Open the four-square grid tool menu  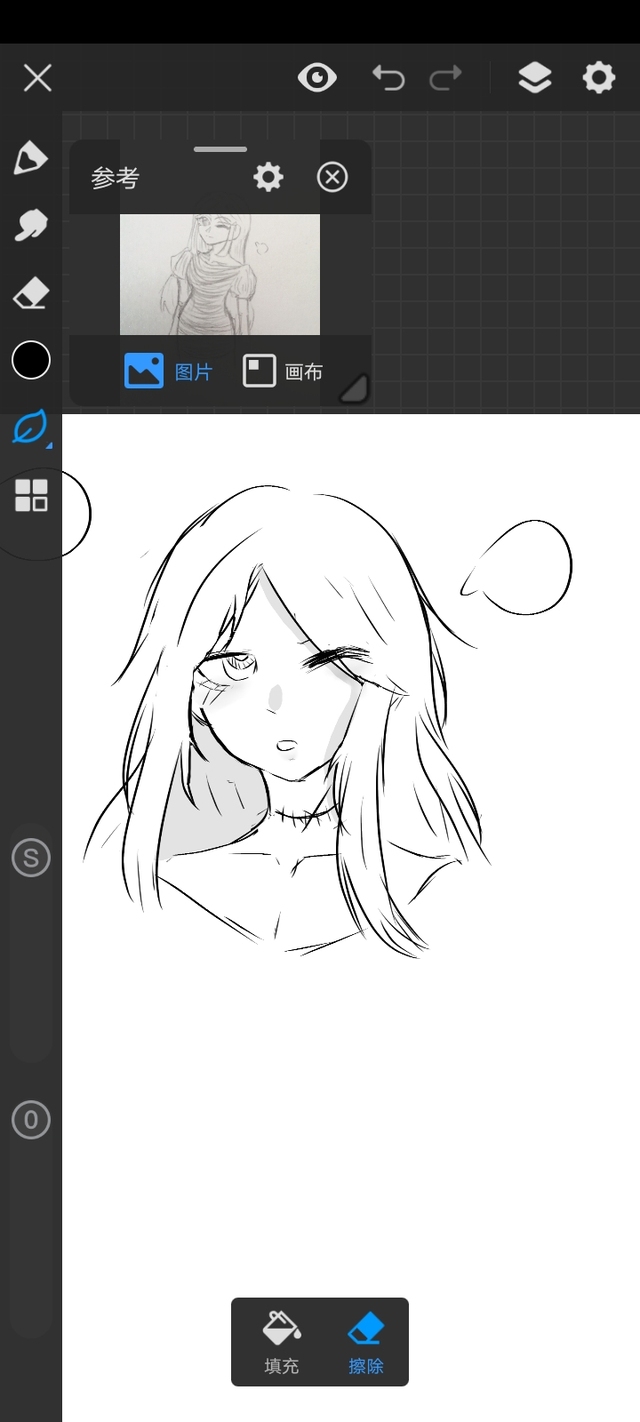[x=31, y=495]
